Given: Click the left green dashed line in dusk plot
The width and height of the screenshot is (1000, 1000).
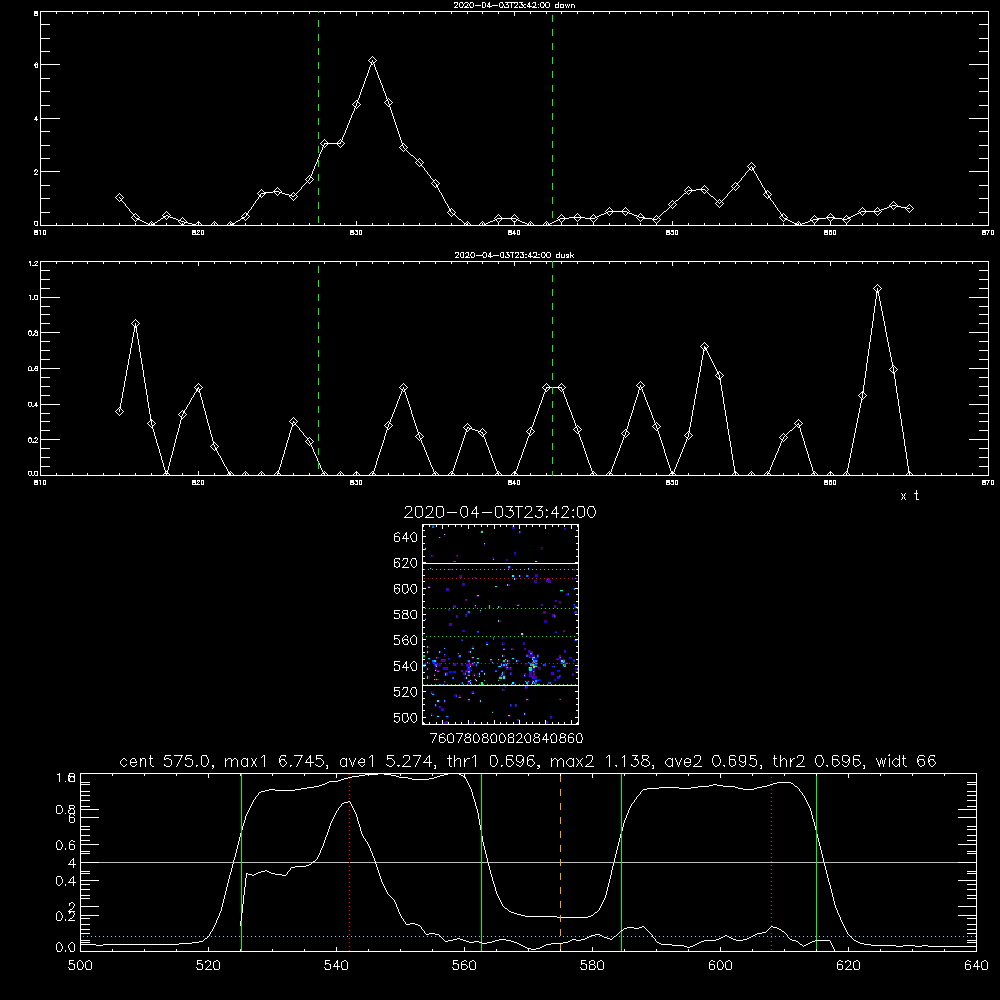Looking at the screenshot, I should click(318, 369).
